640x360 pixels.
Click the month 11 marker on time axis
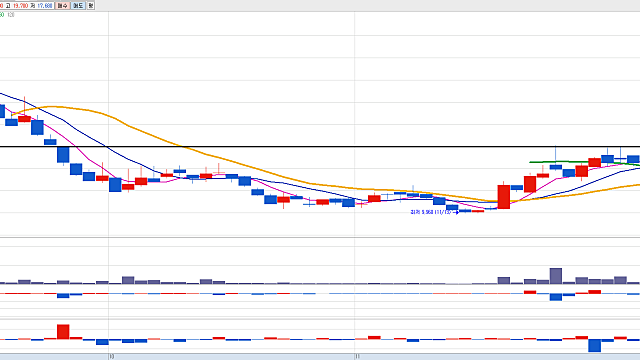tap(357, 356)
